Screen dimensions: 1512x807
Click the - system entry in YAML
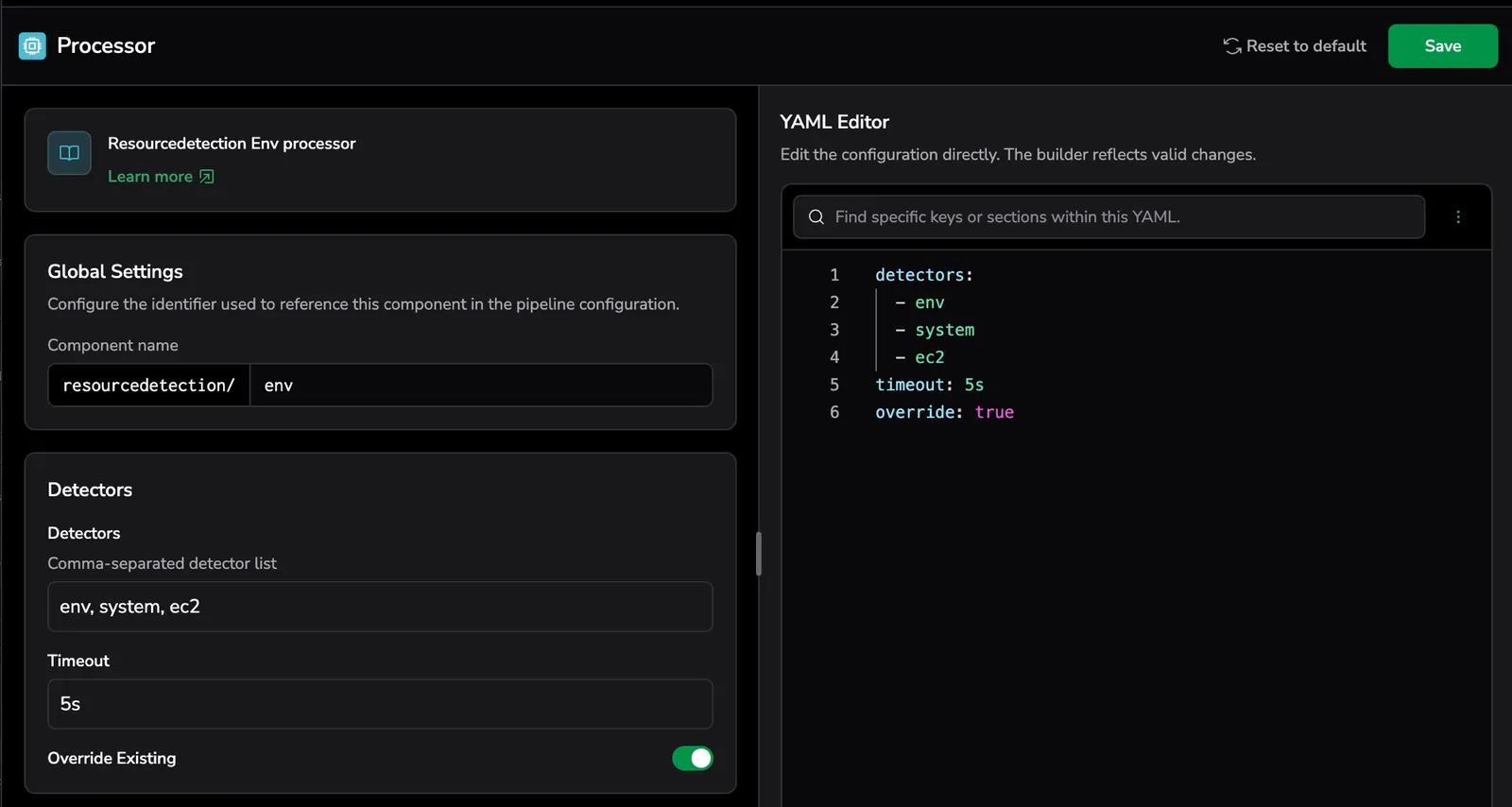pyautogui.click(x=935, y=330)
